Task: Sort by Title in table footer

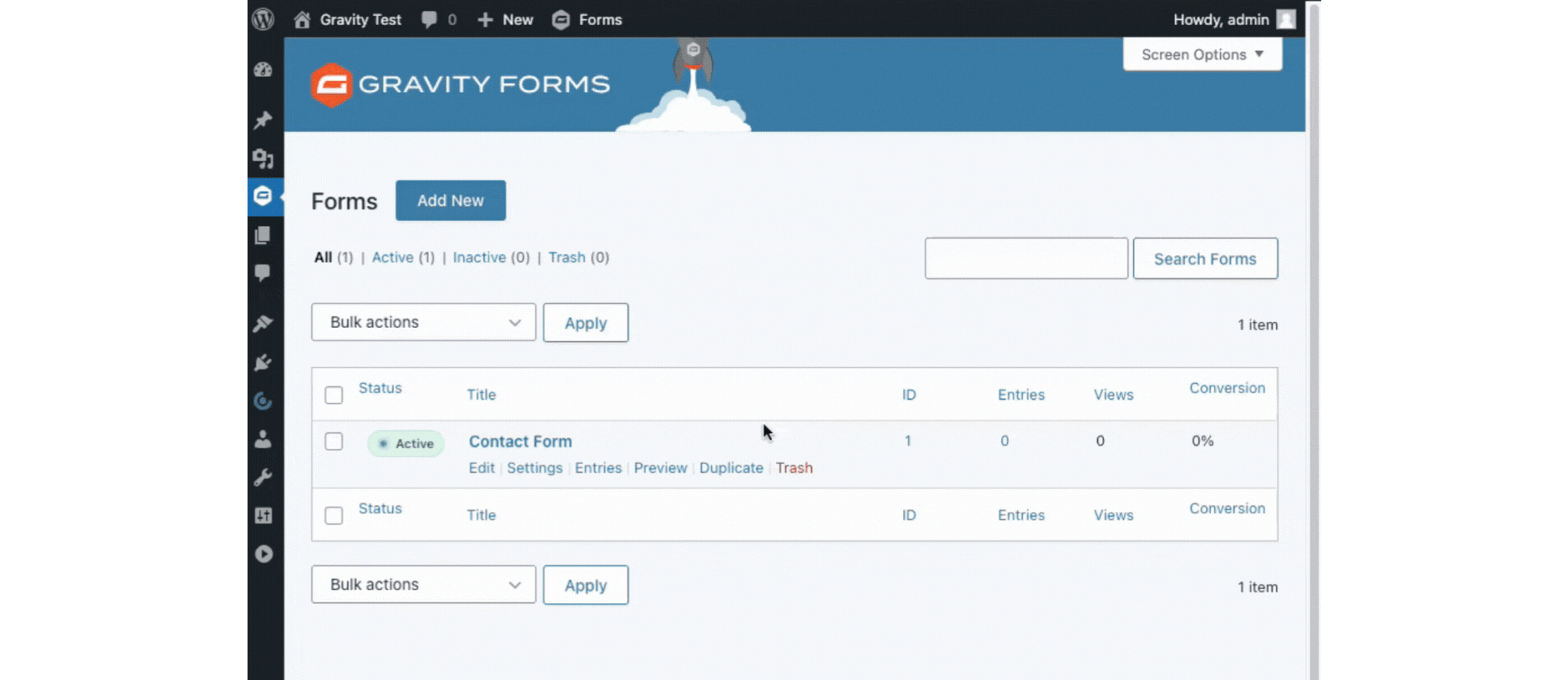Action: coord(482,515)
